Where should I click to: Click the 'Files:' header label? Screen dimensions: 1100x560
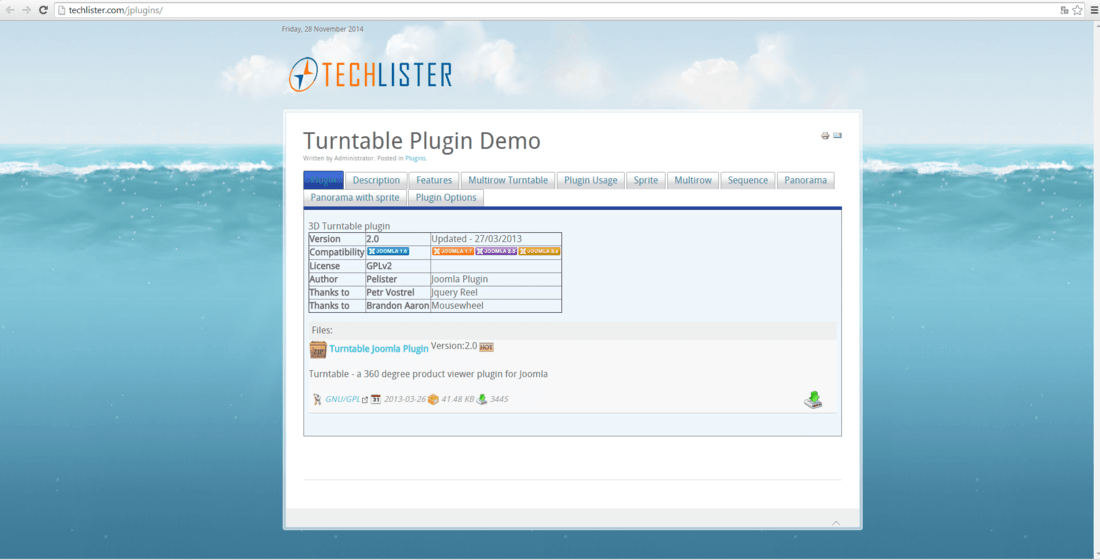pyautogui.click(x=322, y=331)
